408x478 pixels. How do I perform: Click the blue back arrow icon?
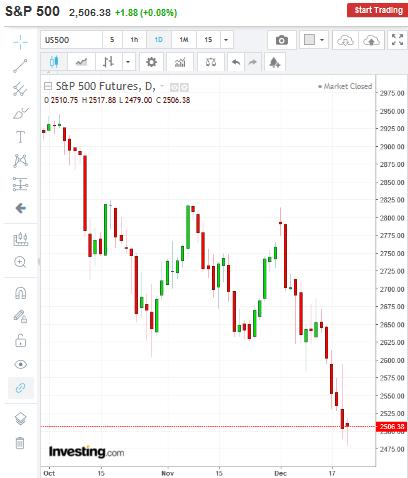pyautogui.click(x=20, y=208)
